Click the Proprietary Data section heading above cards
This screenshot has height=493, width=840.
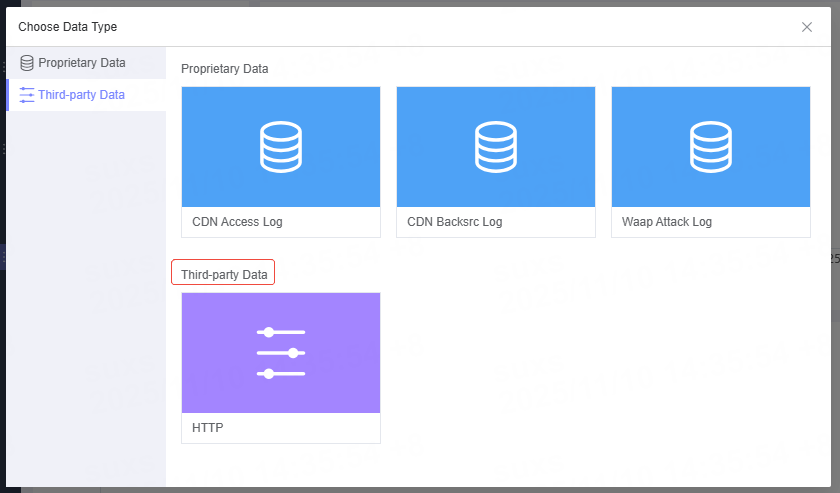[224, 69]
